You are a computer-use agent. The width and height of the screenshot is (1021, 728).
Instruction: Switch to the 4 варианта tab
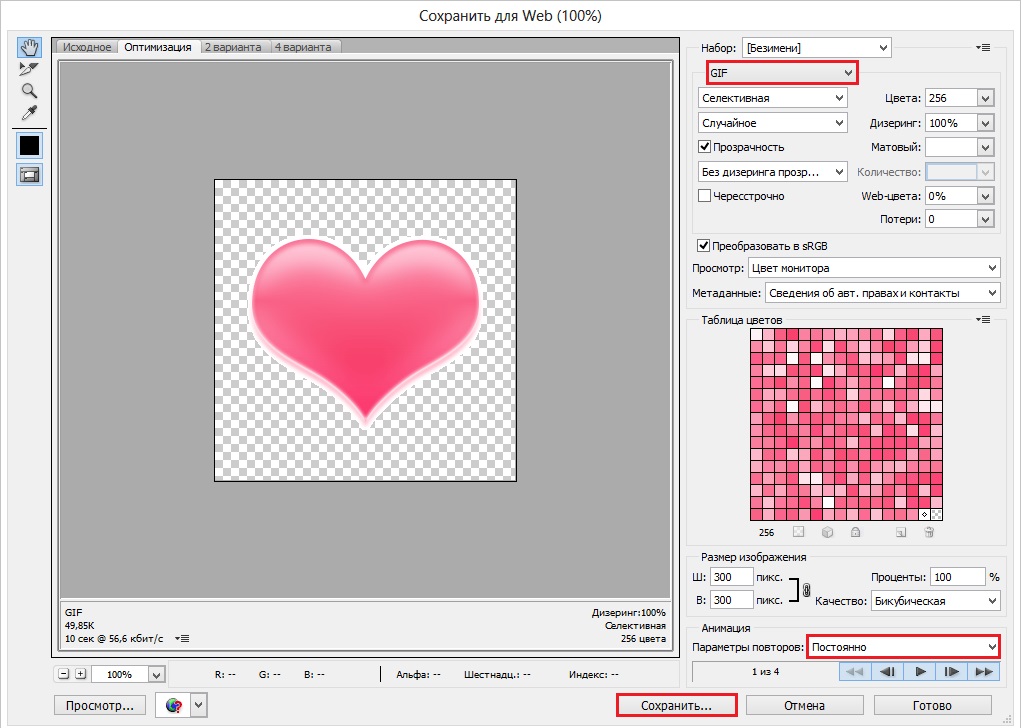(x=303, y=47)
